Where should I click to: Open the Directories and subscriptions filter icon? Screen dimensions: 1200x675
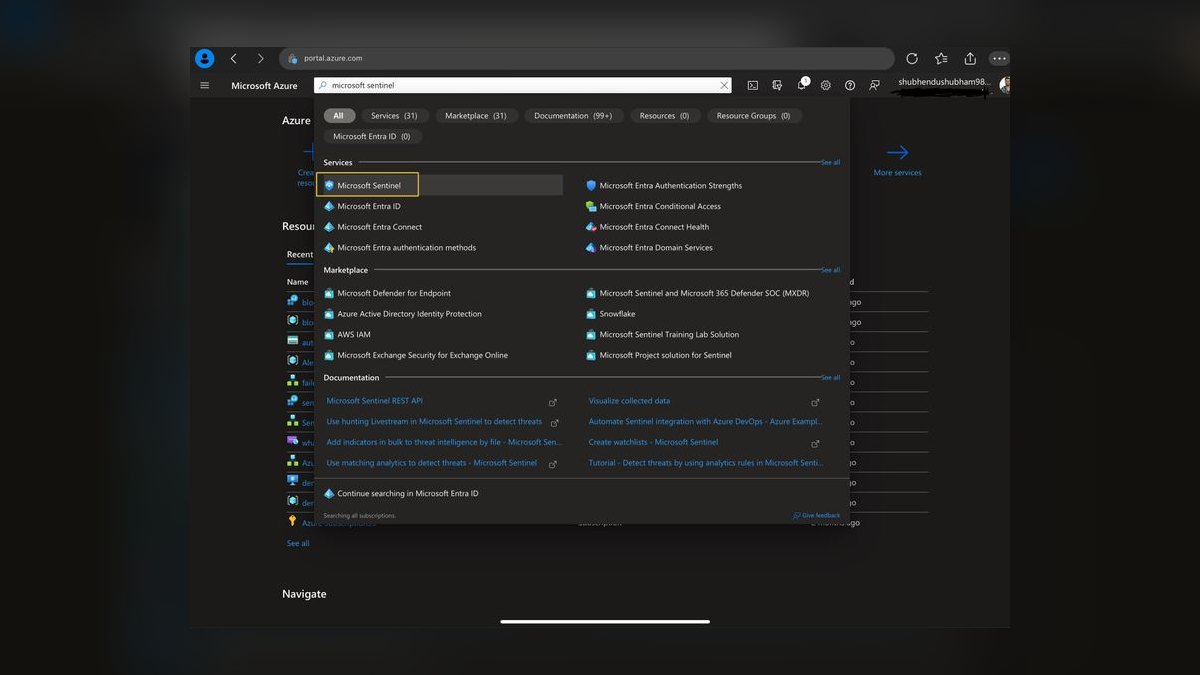point(777,86)
